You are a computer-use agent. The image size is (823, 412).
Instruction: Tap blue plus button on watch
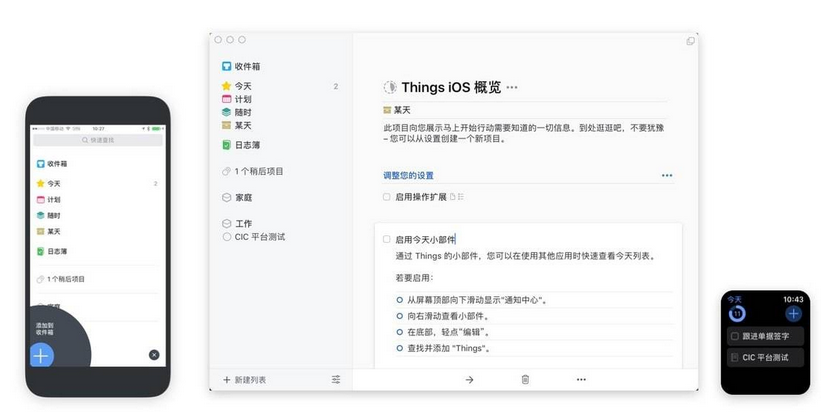pos(793,314)
